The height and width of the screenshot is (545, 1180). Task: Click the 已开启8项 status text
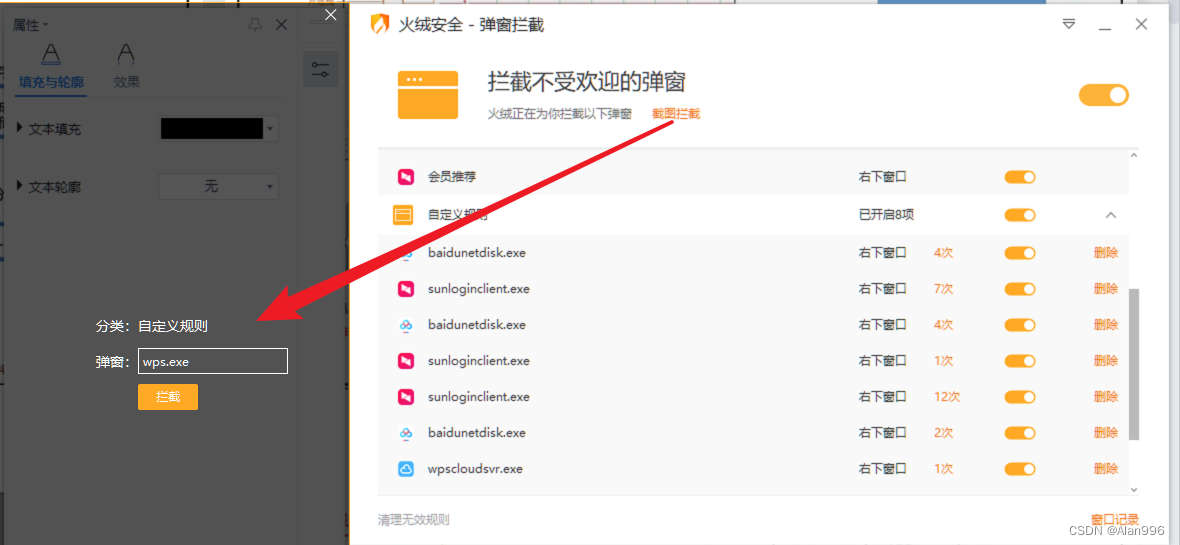pyautogui.click(x=887, y=215)
